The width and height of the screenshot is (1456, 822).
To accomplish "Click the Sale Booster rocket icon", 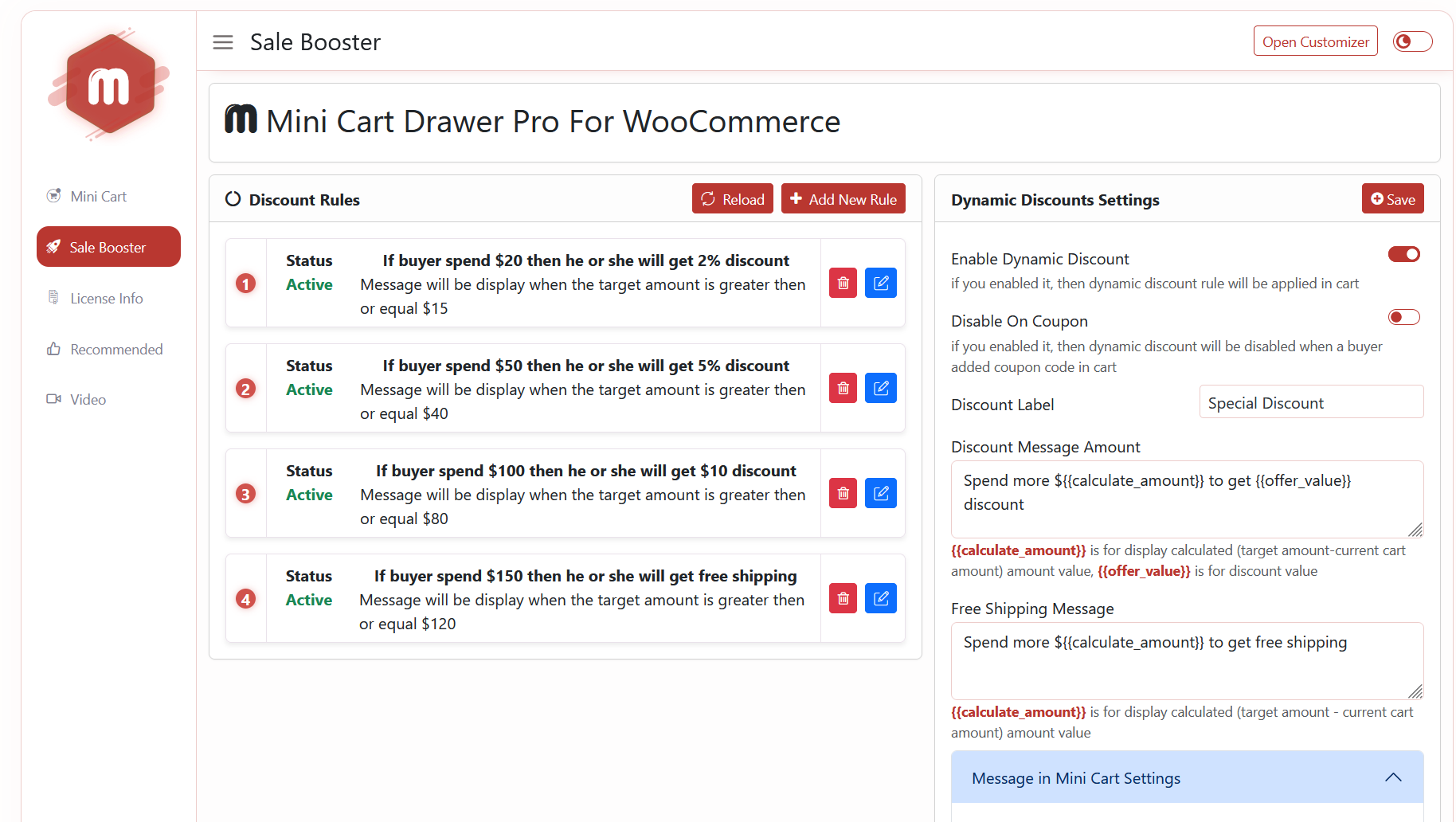I will (x=53, y=246).
